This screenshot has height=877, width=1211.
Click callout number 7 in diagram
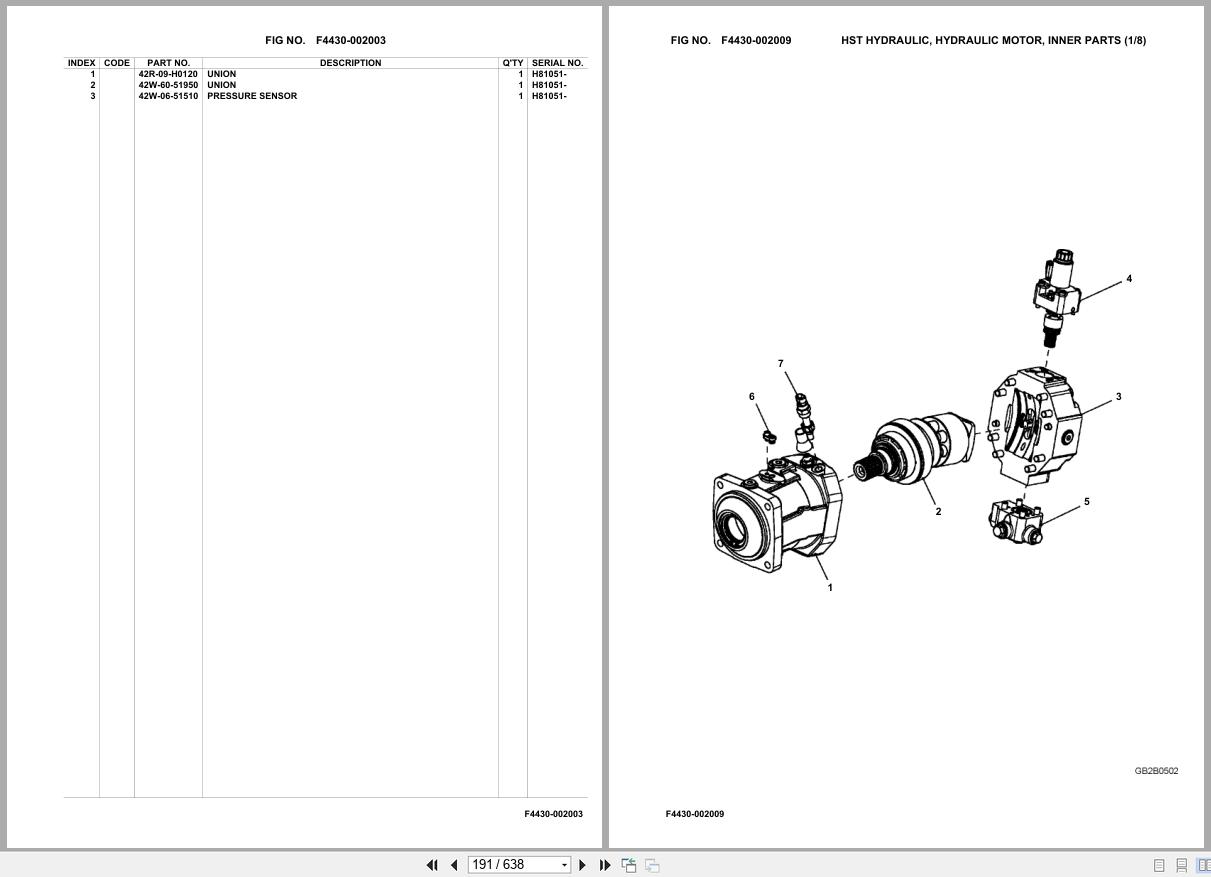point(781,364)
